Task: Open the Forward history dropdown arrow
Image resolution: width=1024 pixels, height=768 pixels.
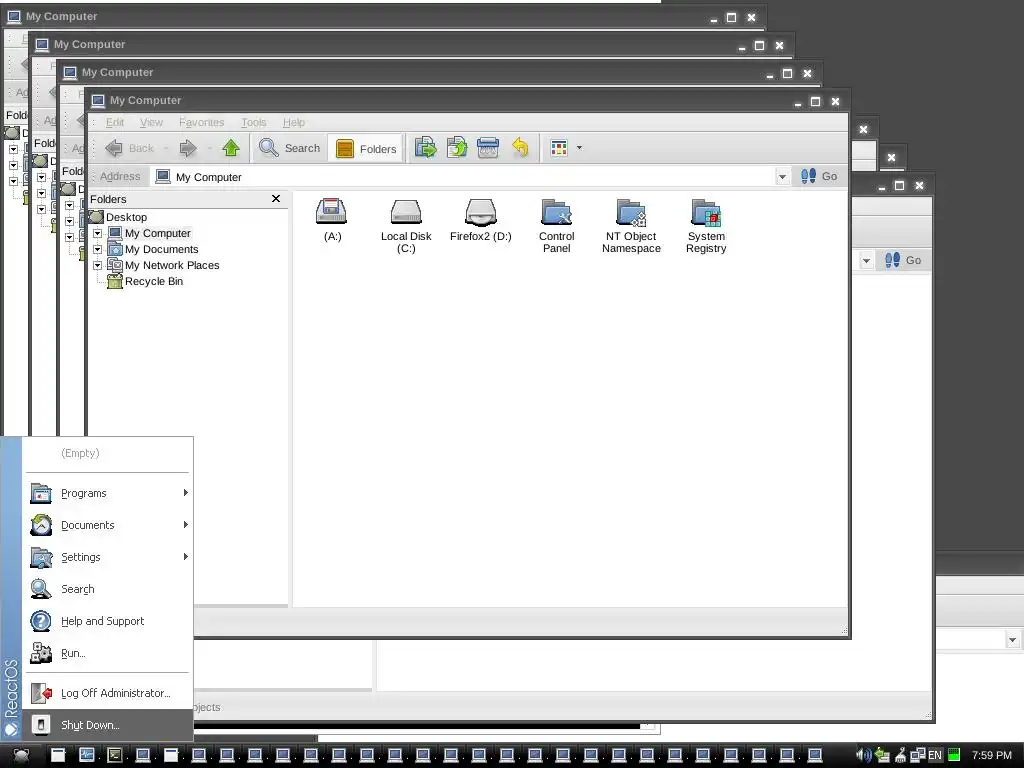Action: [x=210, y=149]
